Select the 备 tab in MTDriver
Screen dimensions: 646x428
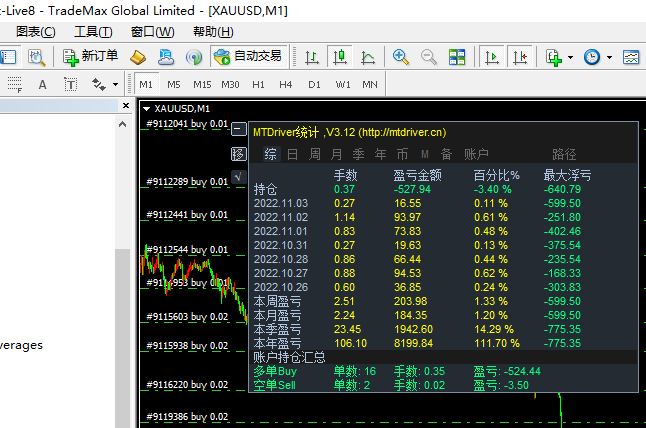[447, 154]
